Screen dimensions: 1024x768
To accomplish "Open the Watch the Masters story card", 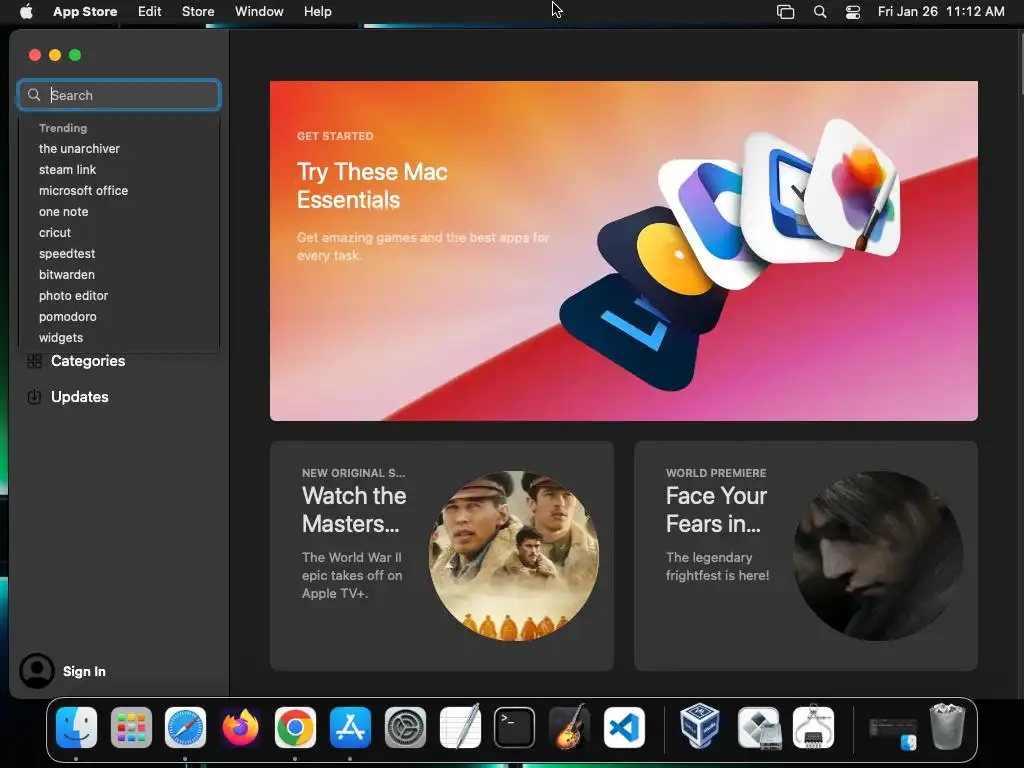I will [441, 556].
